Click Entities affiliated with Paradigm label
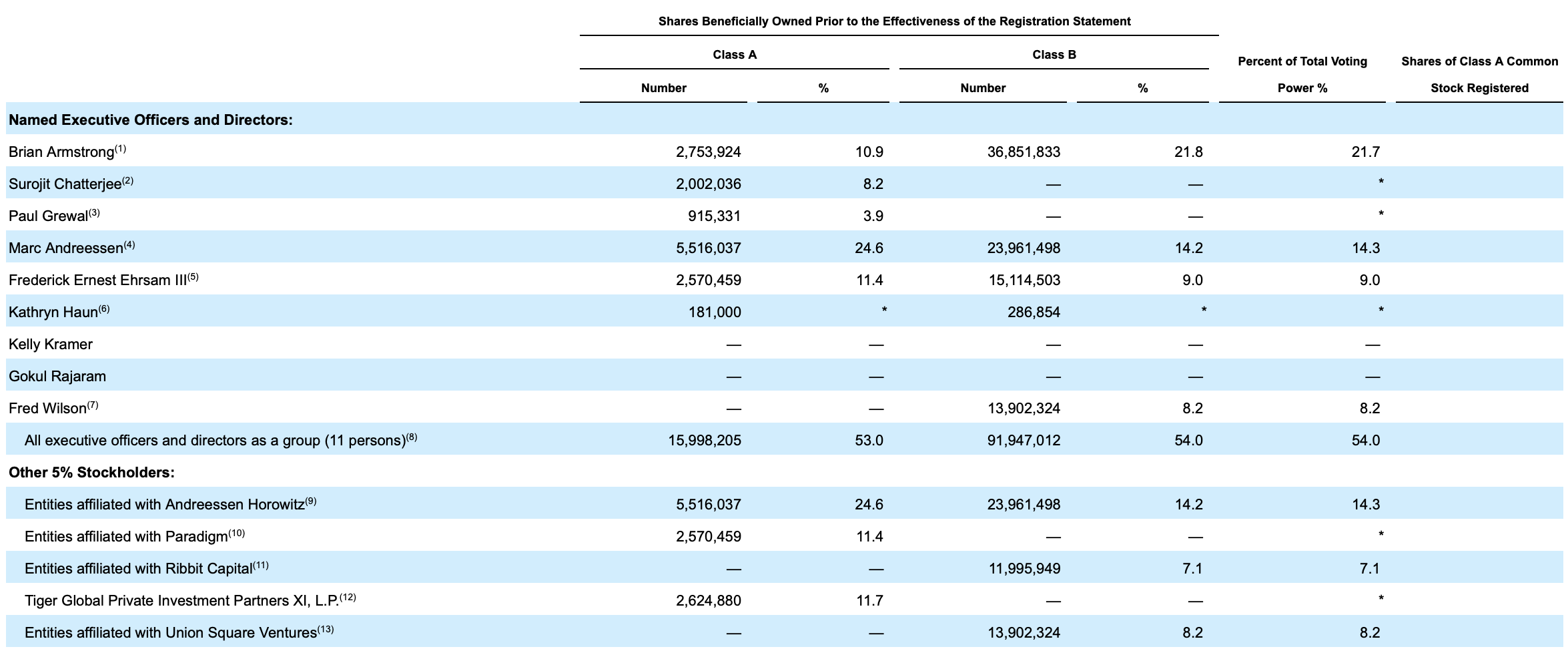Image resolution: width=1568 pixels, height=649 pixels. pyautogui.click(x=126, y=536)
